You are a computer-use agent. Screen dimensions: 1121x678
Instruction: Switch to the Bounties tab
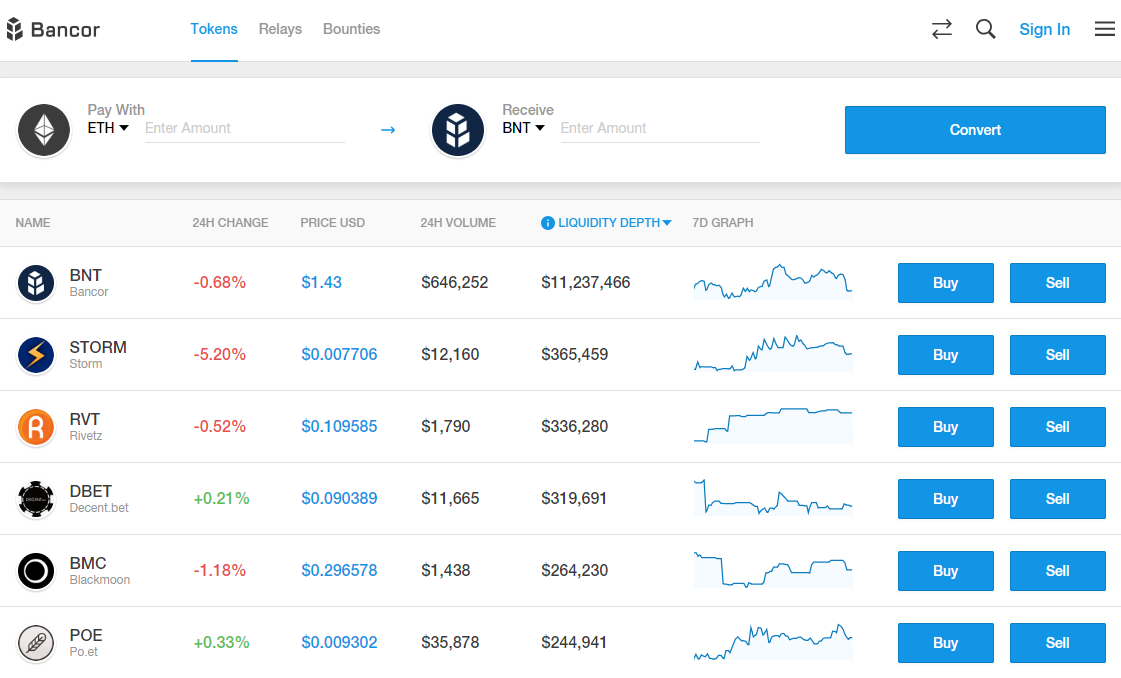click(351, 29)
